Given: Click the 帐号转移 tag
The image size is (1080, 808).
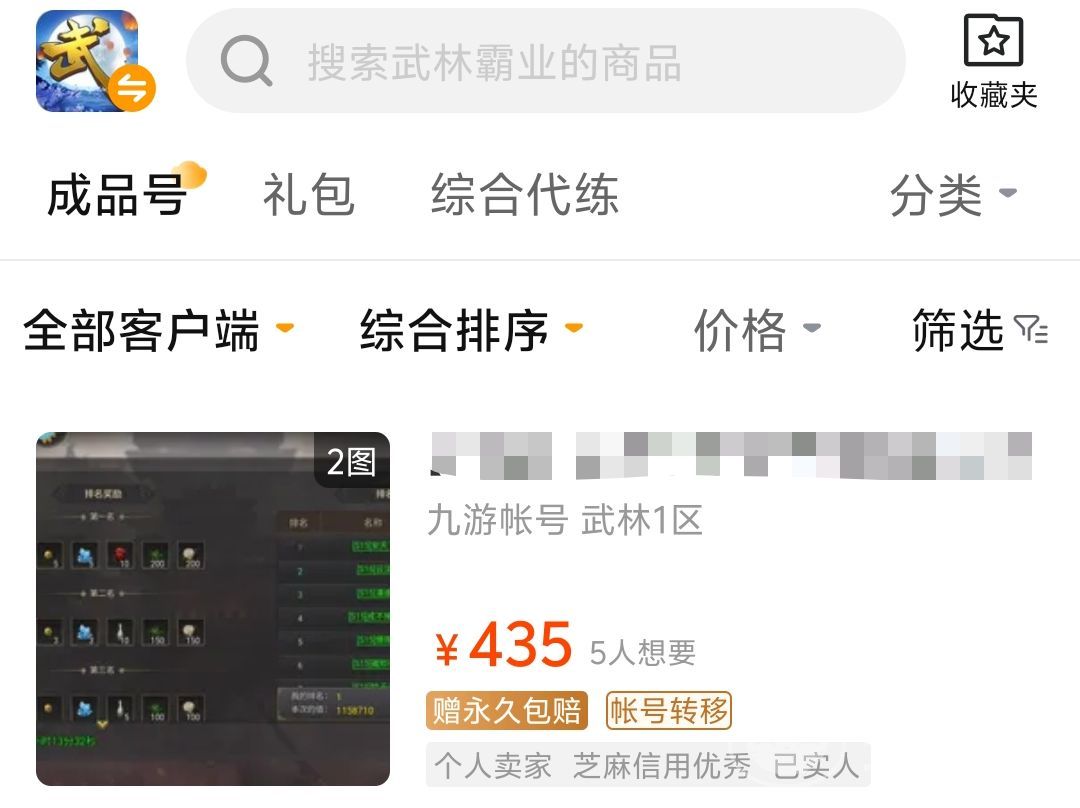Looking at the screenshot, I should tap(668, 710).
